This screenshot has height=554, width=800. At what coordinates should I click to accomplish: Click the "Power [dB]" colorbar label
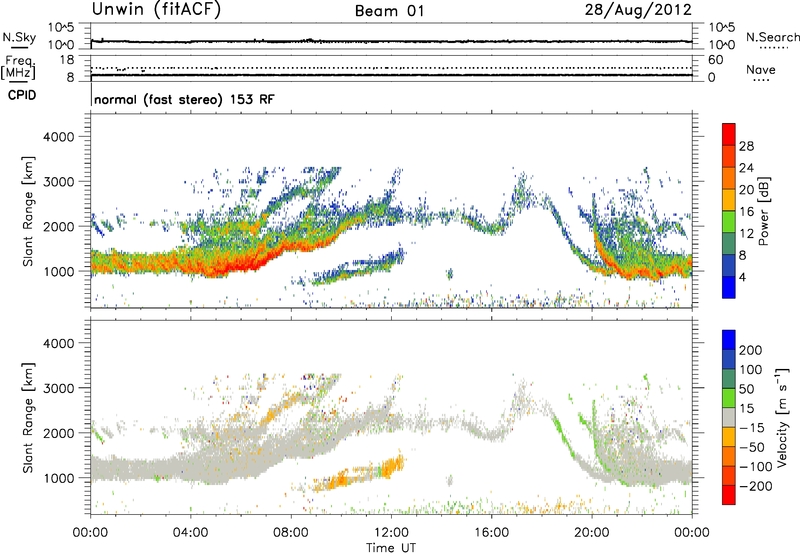click(764, 211)
